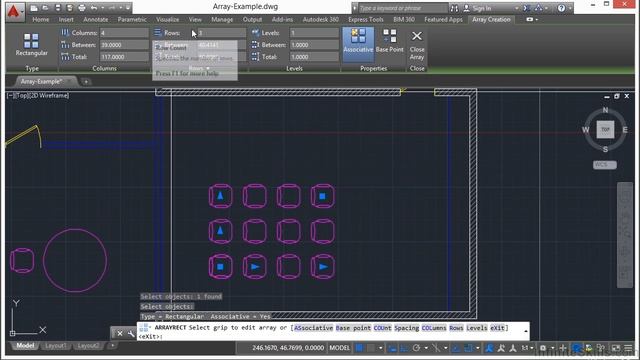Click the square grip on bottom-left chair
640x360 pixels.
(x=220, y=267)
